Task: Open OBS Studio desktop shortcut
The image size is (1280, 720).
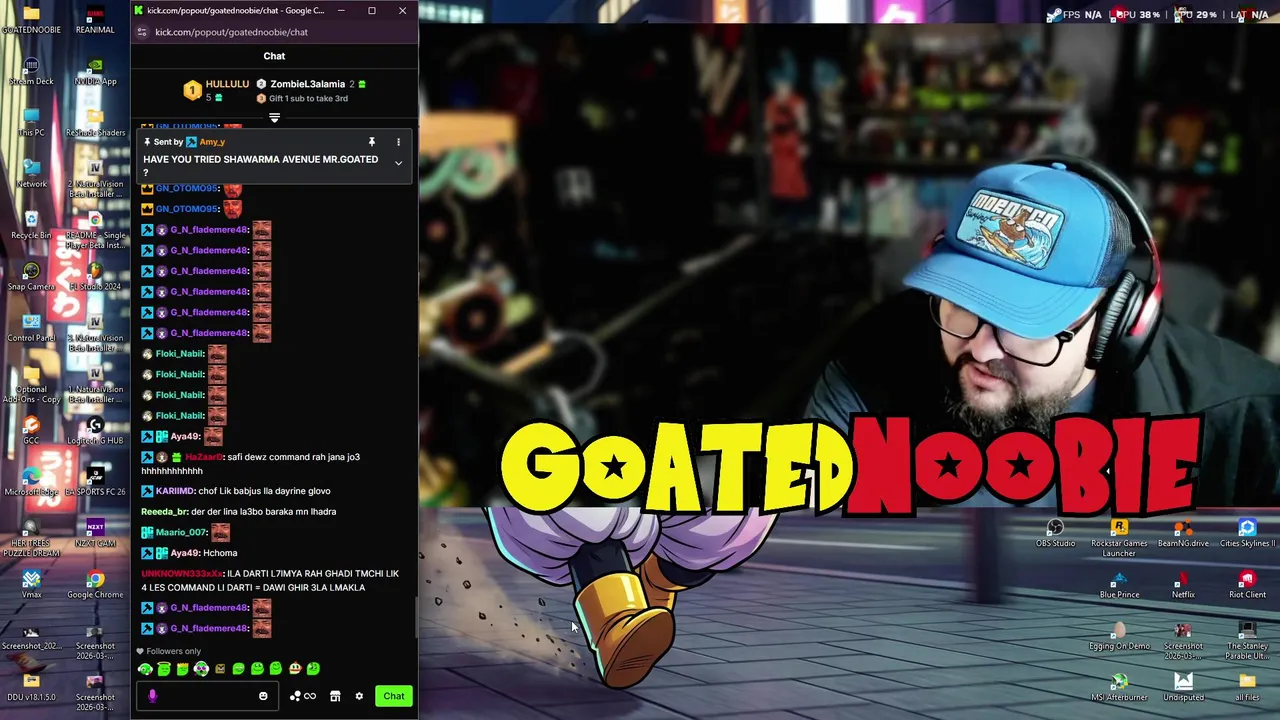Action: tap(1055, 533)
